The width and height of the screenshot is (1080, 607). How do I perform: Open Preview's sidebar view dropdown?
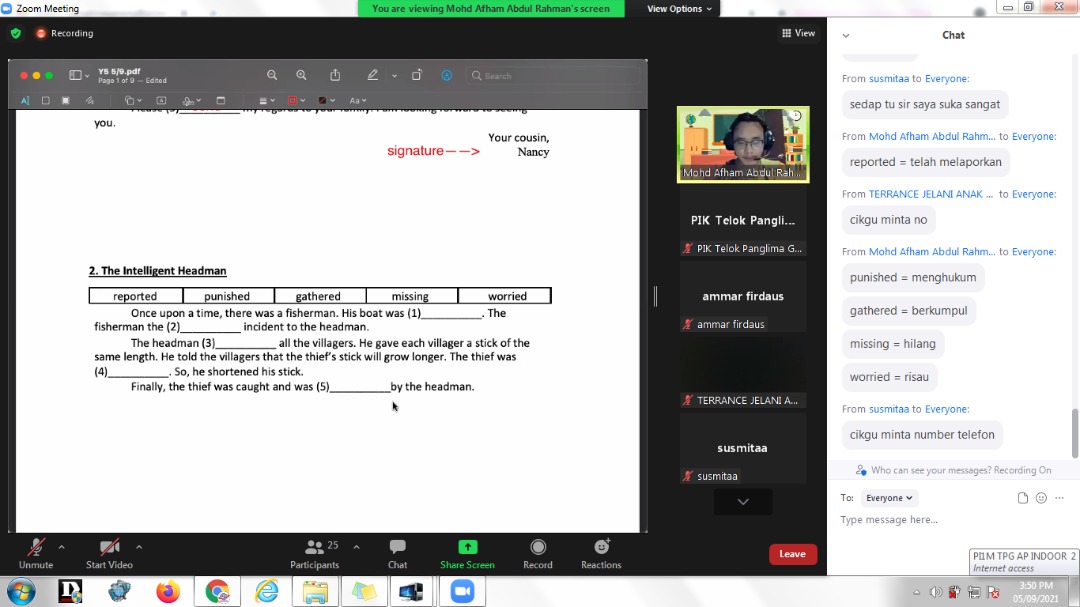tap(79, 75)
